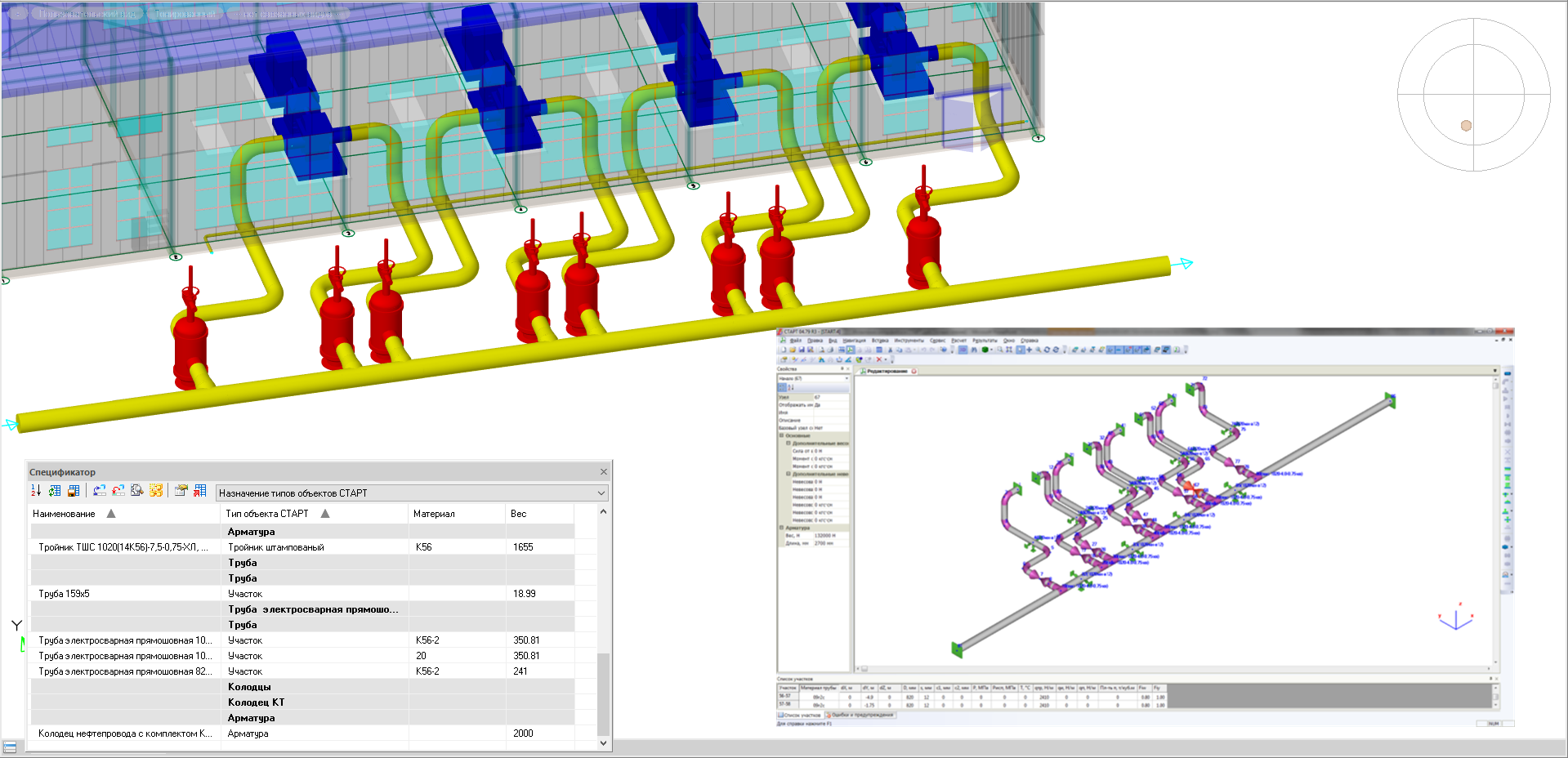Click the blue arrow export icon

[100, 491]
